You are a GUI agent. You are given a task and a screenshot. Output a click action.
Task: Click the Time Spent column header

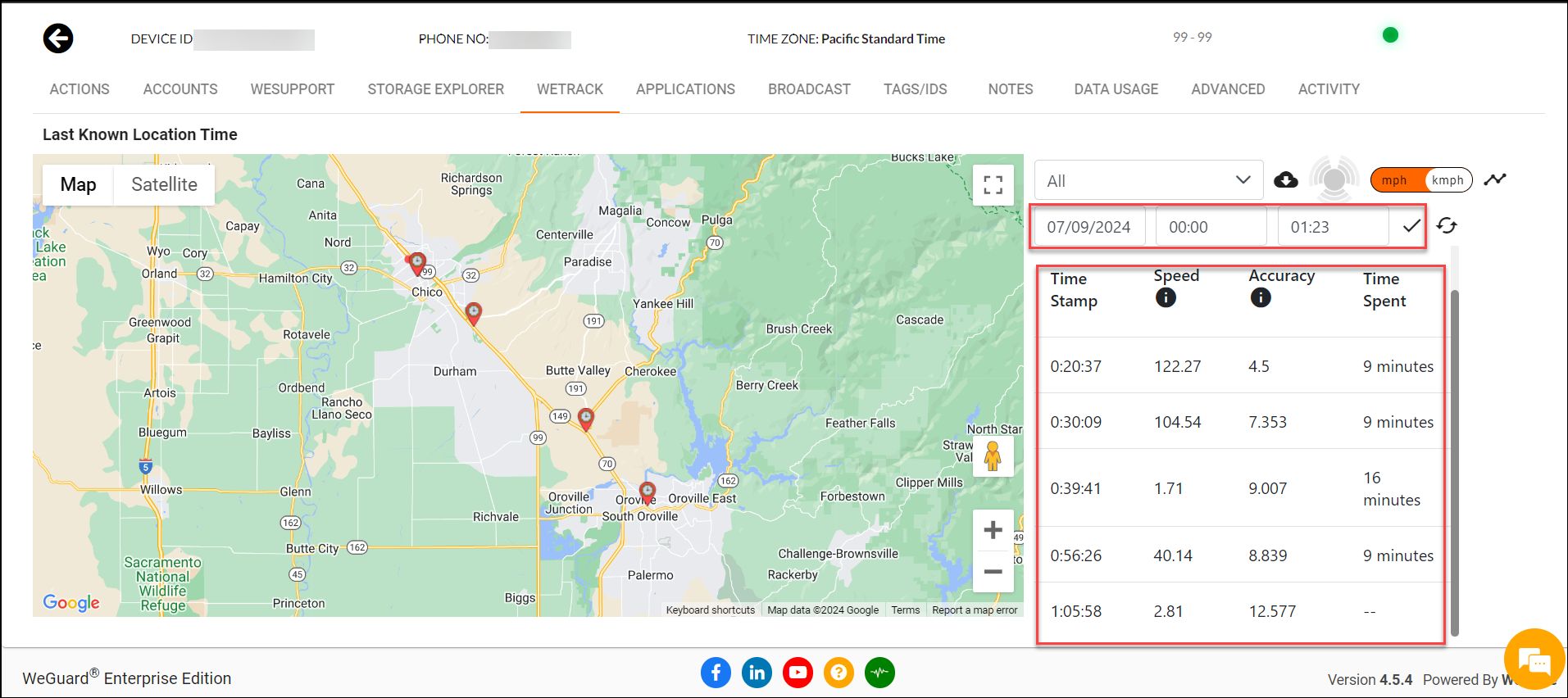[x=1384, y=290]
